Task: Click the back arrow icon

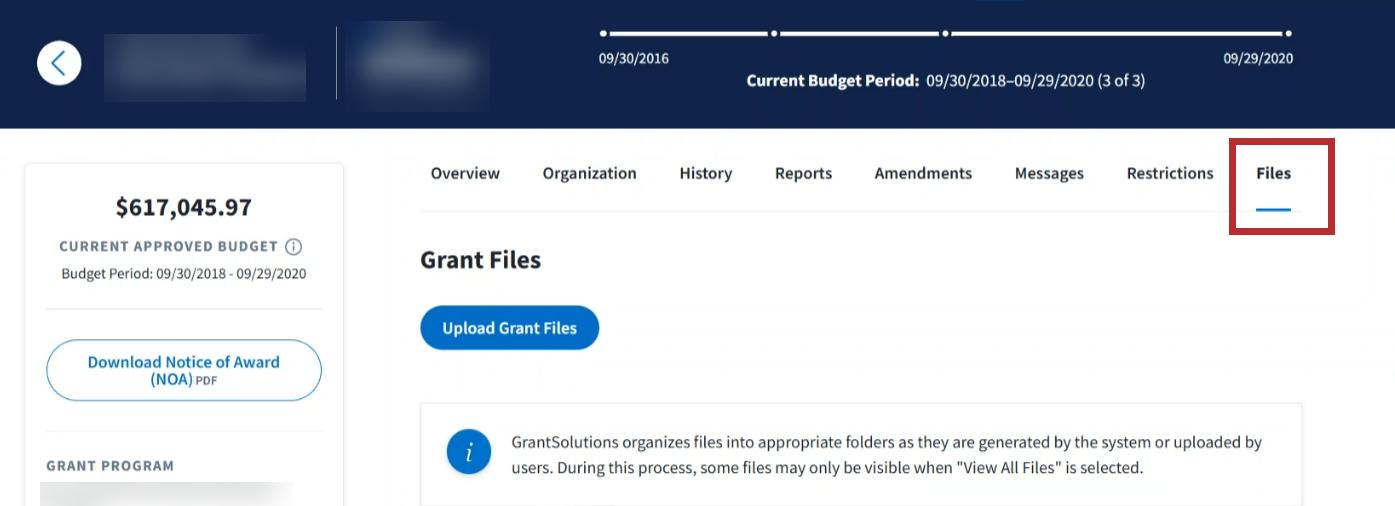Action: click(59, 63)
